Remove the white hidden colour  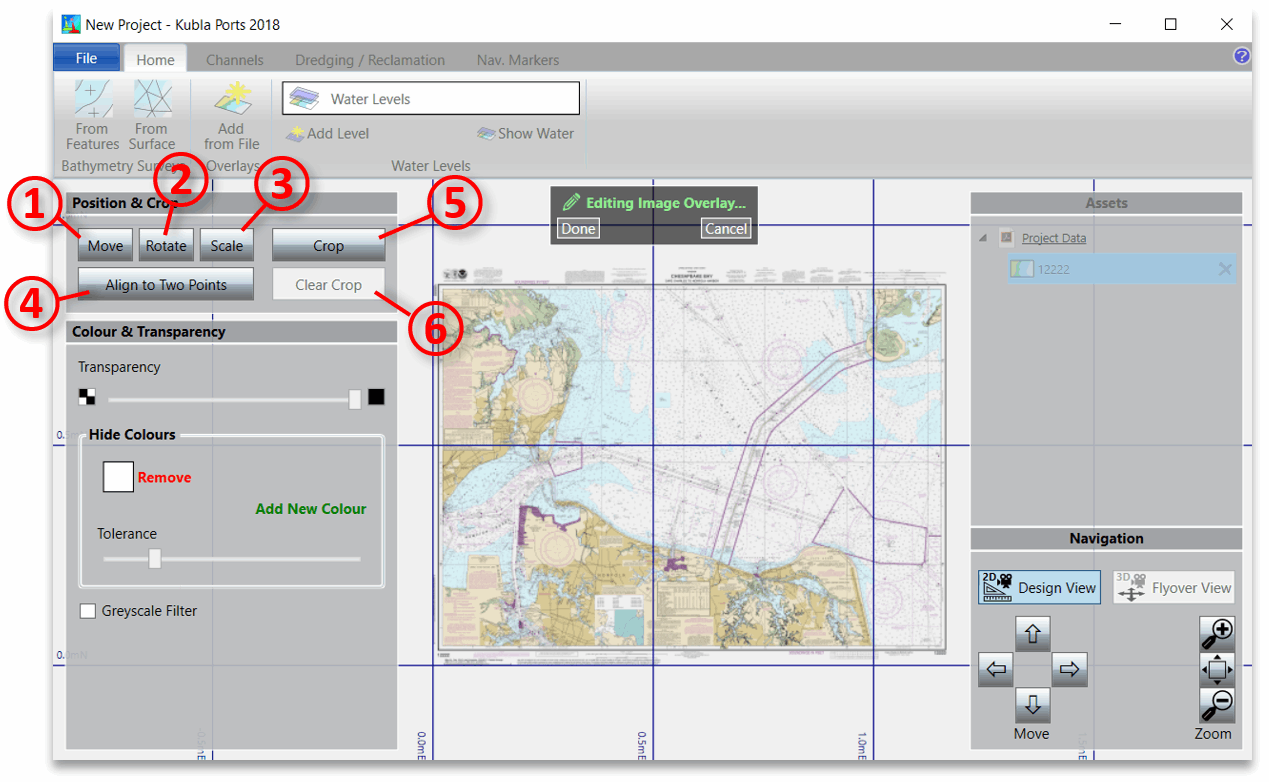[x=164, y=478]
